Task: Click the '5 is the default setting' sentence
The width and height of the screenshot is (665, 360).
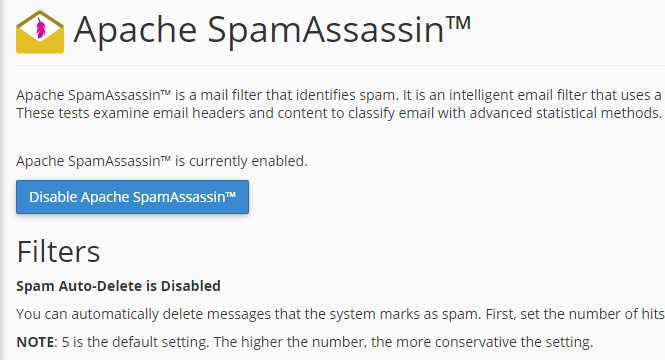Action: pyautogui.click(x=136, y=342)
